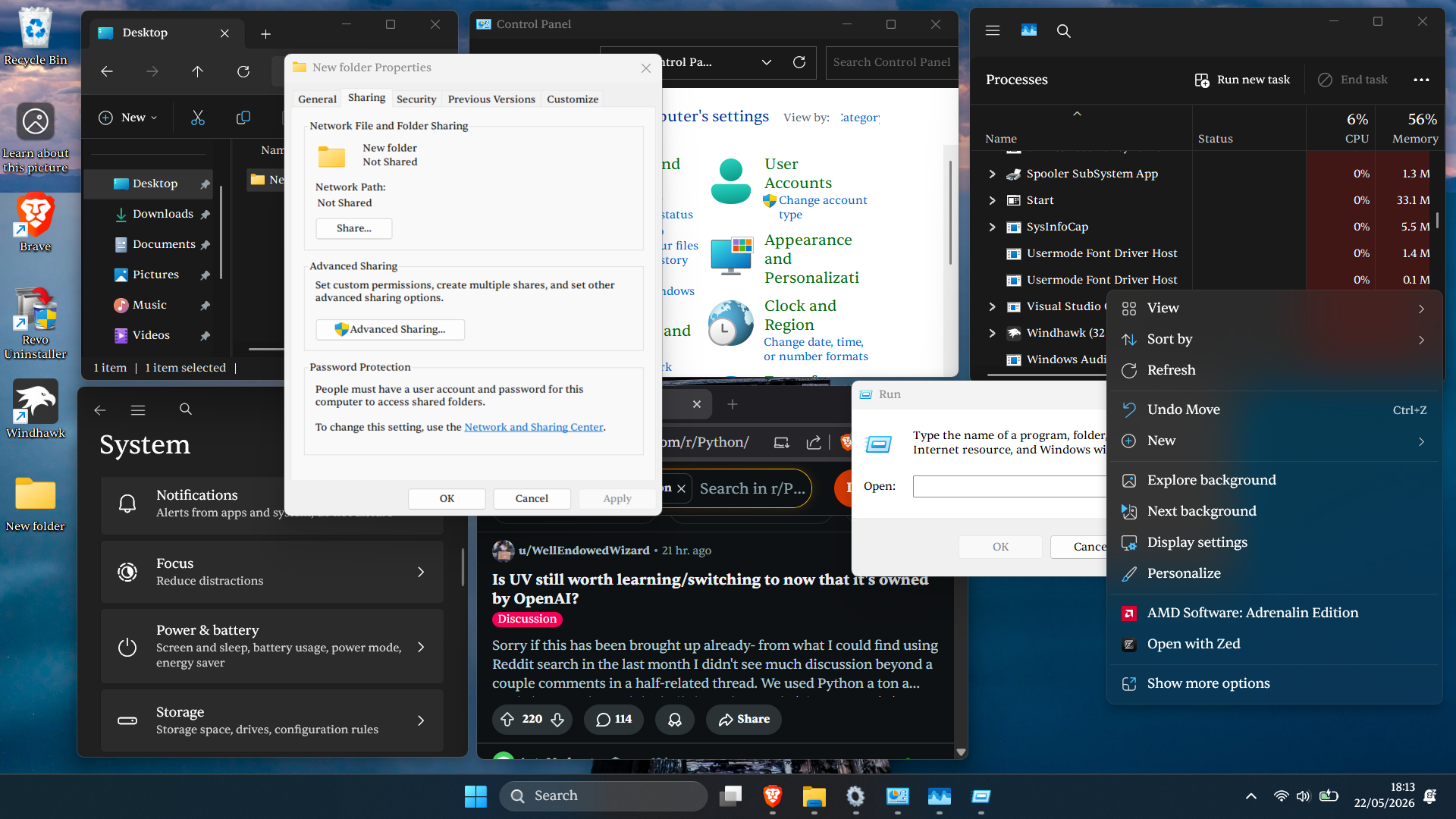Open Task Manager more options ellipsis
Screen dimensions: 1456x819
[x=1421, y=80]
